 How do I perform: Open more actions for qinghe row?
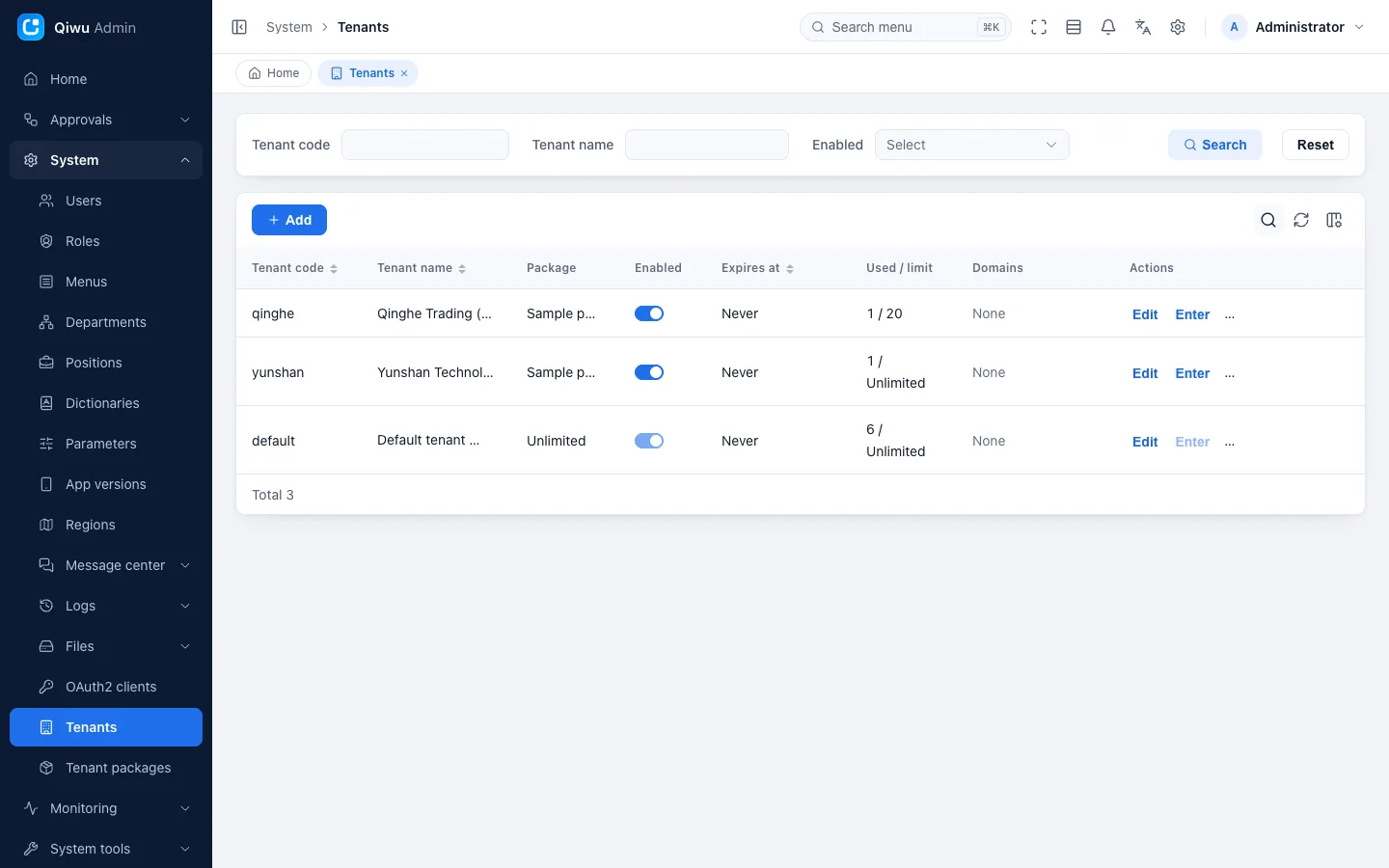pyautogui.click(x=1230, y=314)
